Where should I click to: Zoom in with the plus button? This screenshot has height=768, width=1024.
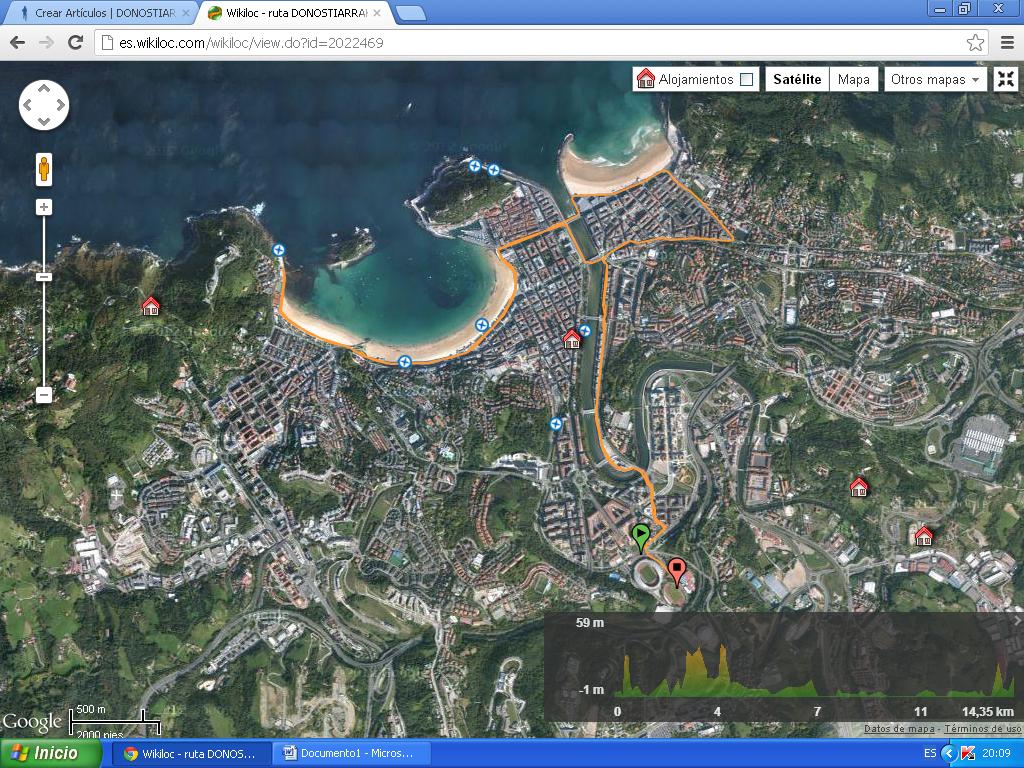point(44,208)
